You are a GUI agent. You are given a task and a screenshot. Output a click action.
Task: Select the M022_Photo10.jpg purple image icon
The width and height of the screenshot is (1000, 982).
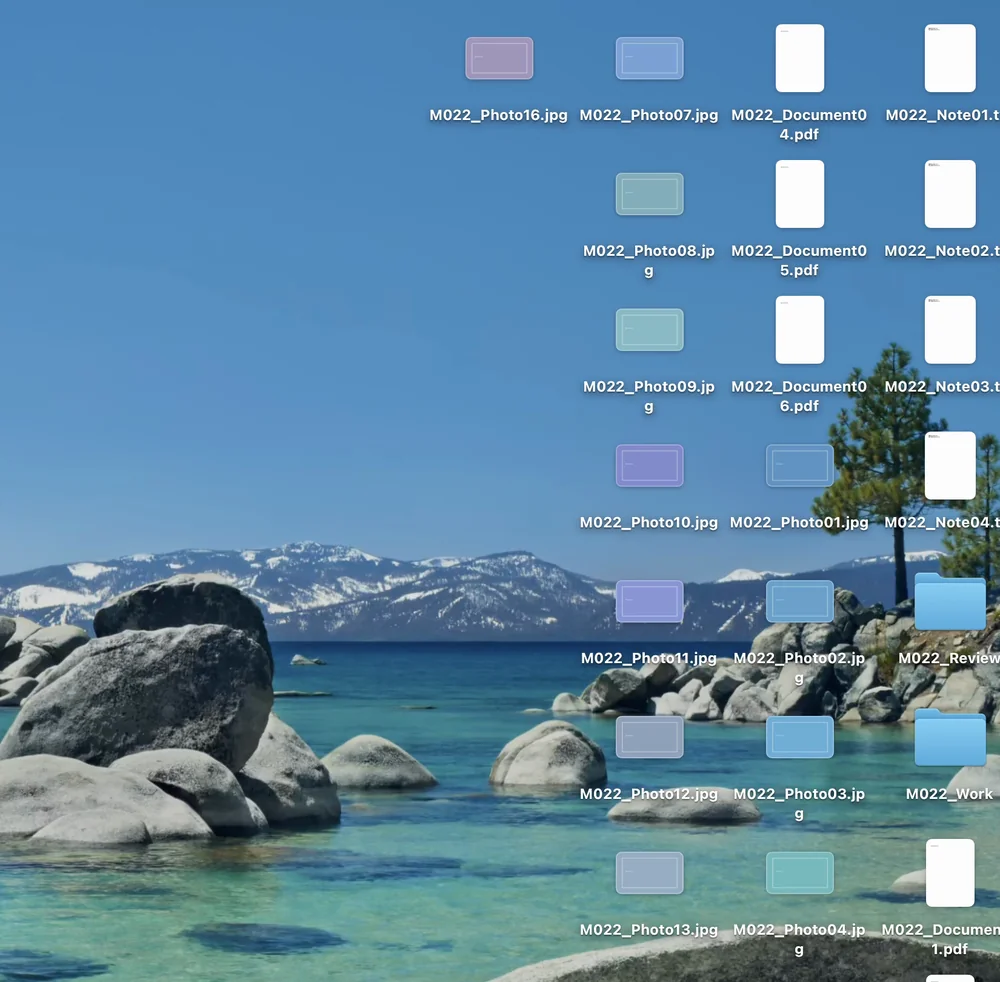pyautogui.click(x=649, y=465)
